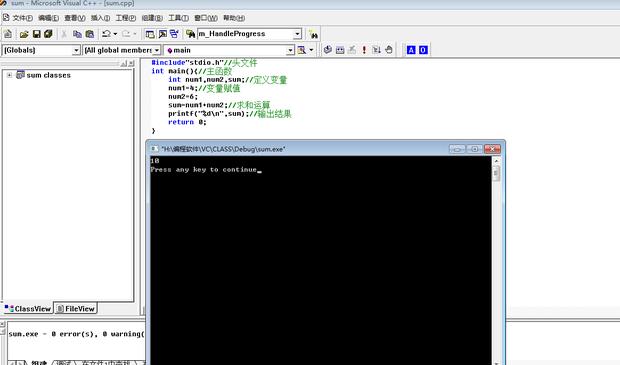Click the console window vertical scrollbar thumb
Image resolution: width=620 pixels, height=365 pixels.
point(496,173)
